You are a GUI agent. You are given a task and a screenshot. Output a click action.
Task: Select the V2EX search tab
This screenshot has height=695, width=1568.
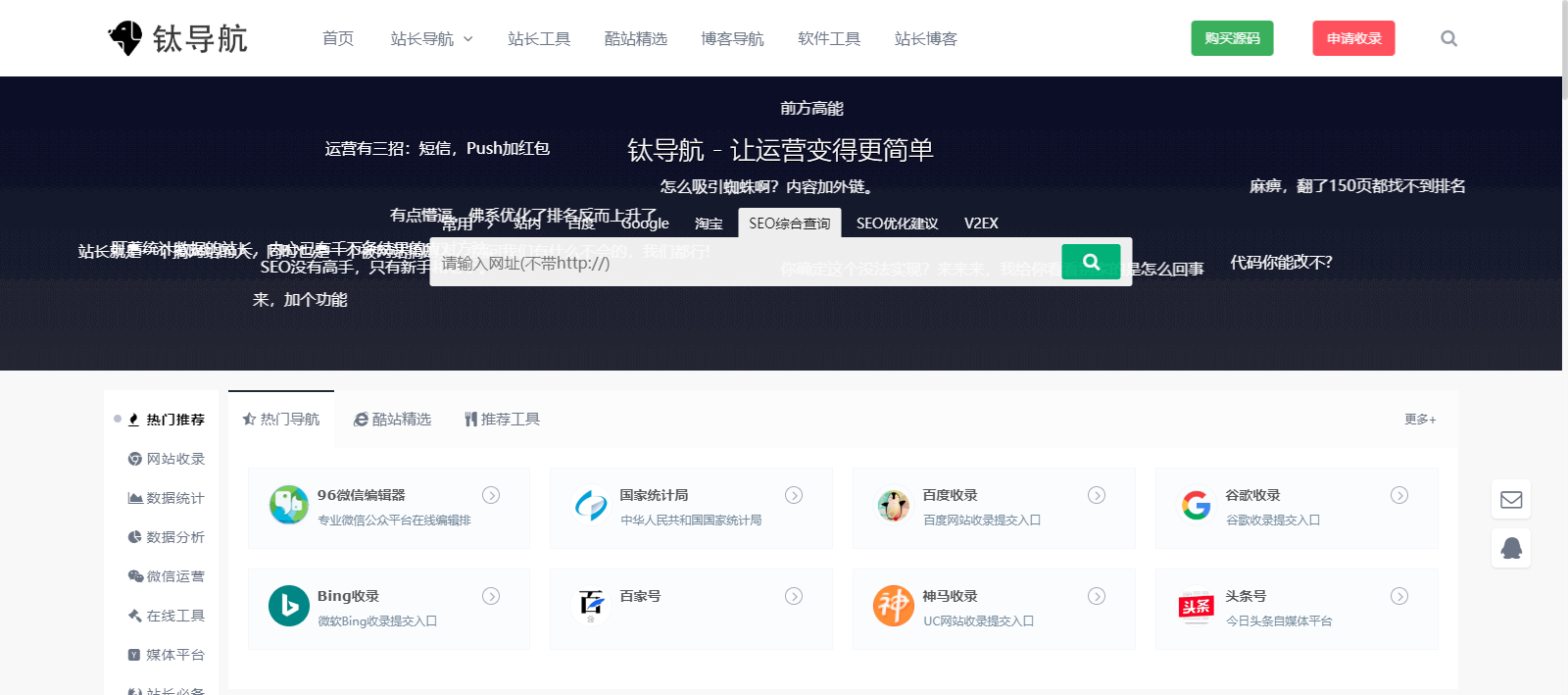(x=981, y=223)
